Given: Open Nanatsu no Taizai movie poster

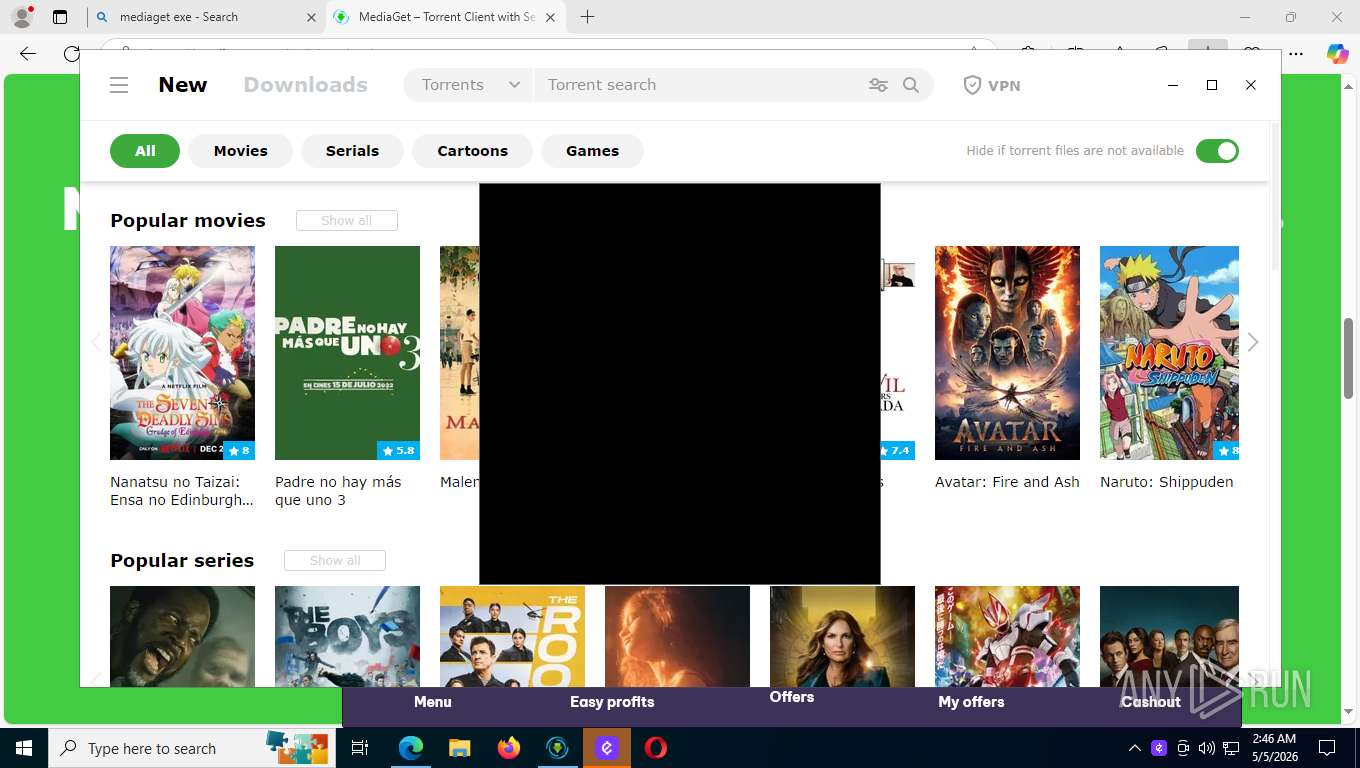Looking at the screenshot, I should (182, 353).
